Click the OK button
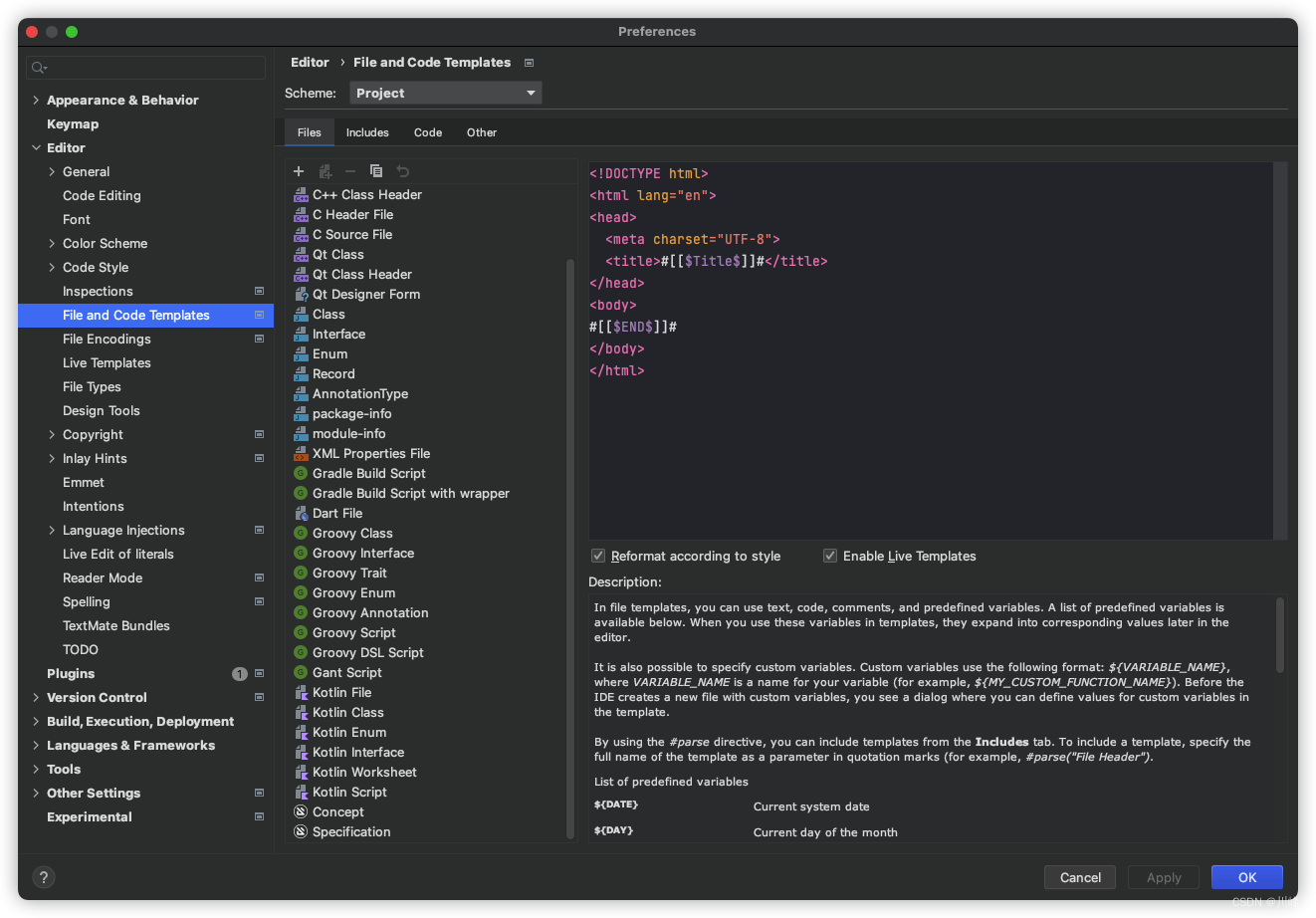The image size is (1316, 918). pyautogui.click(x=1247, y=877)
